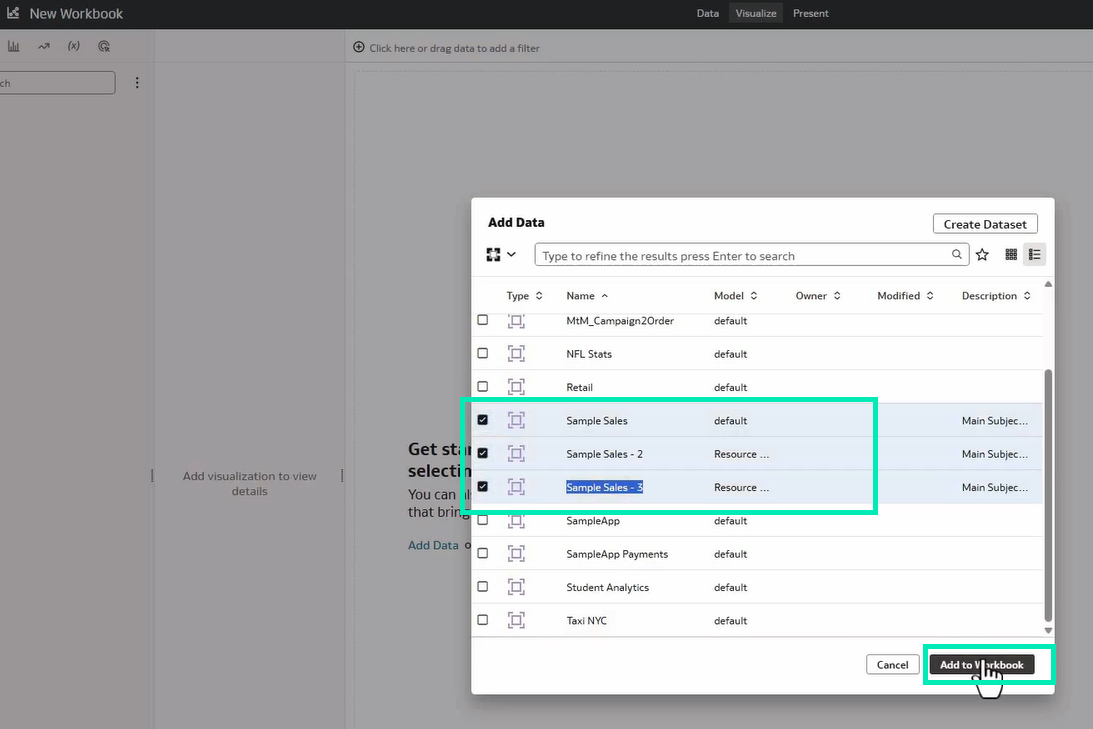1093x729 pixels.
Task: Click the subject area icon for Taxi NYC
Action: [516, 620]
